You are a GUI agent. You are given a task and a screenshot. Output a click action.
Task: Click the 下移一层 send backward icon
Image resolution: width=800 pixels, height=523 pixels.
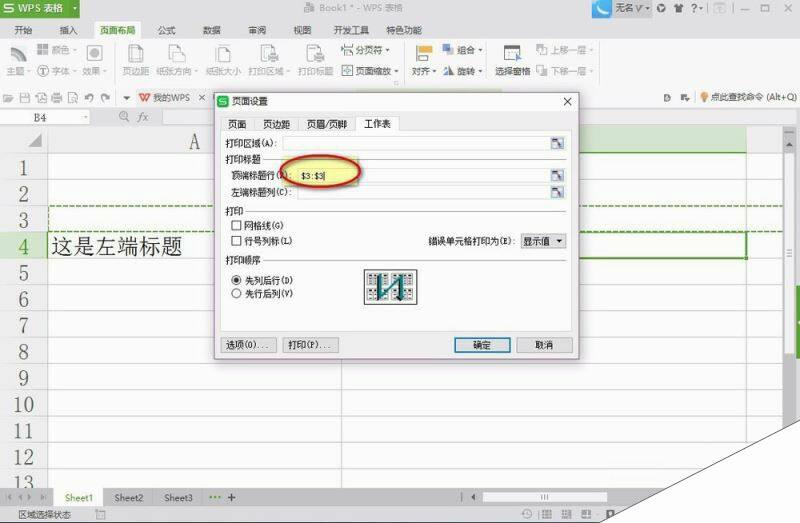[541, 71]
